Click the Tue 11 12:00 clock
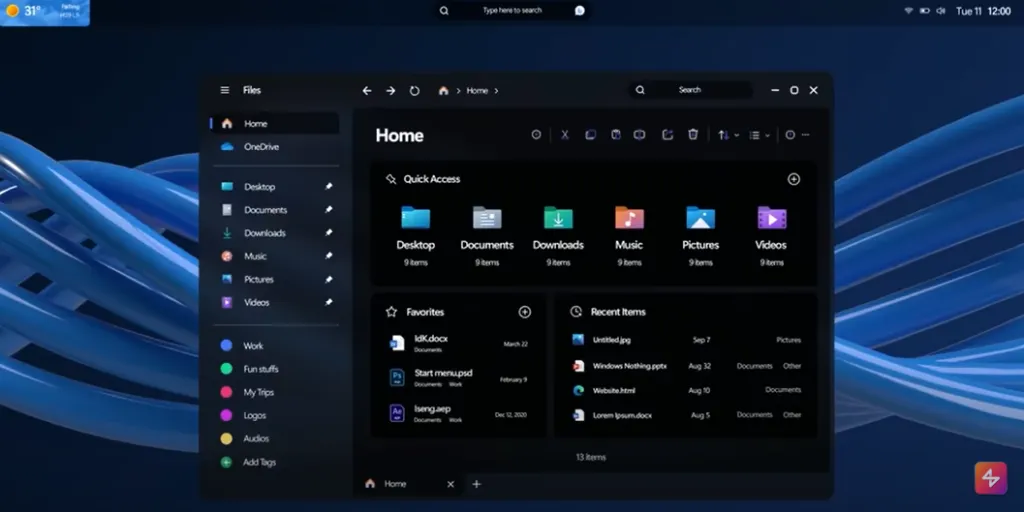 (x=983, y=11)
